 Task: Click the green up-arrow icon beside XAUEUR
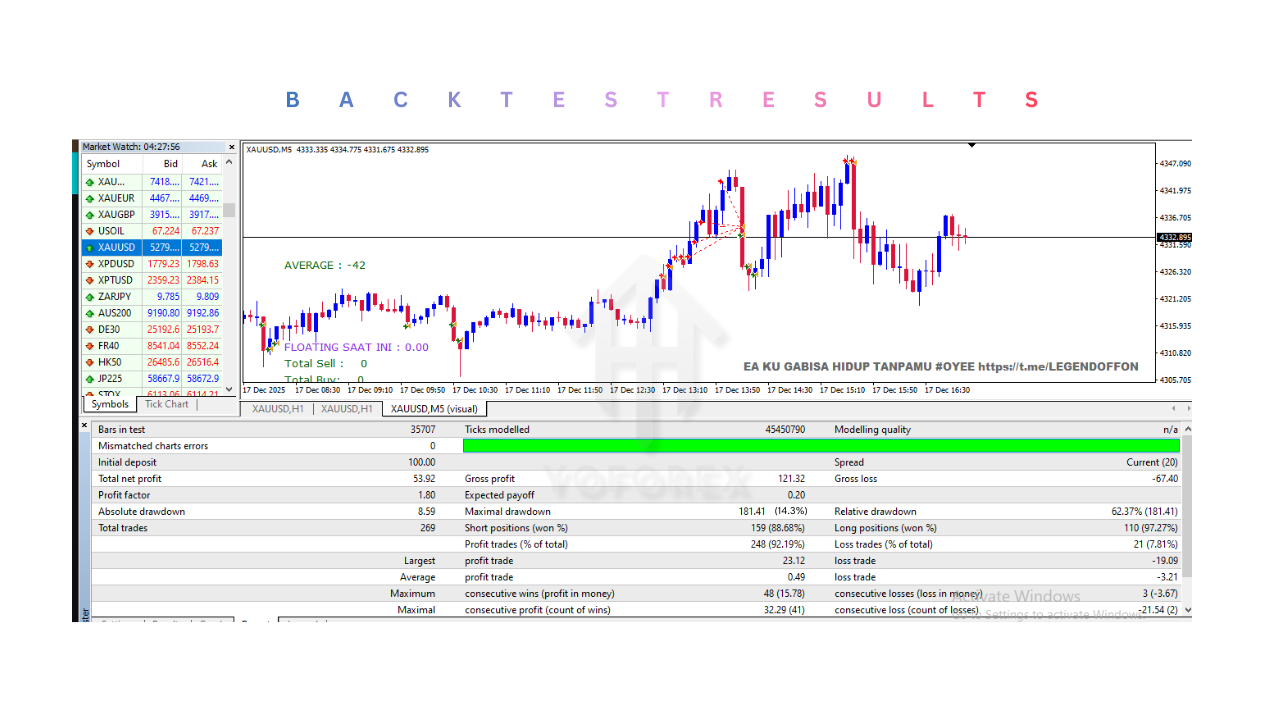click(90, 198)
